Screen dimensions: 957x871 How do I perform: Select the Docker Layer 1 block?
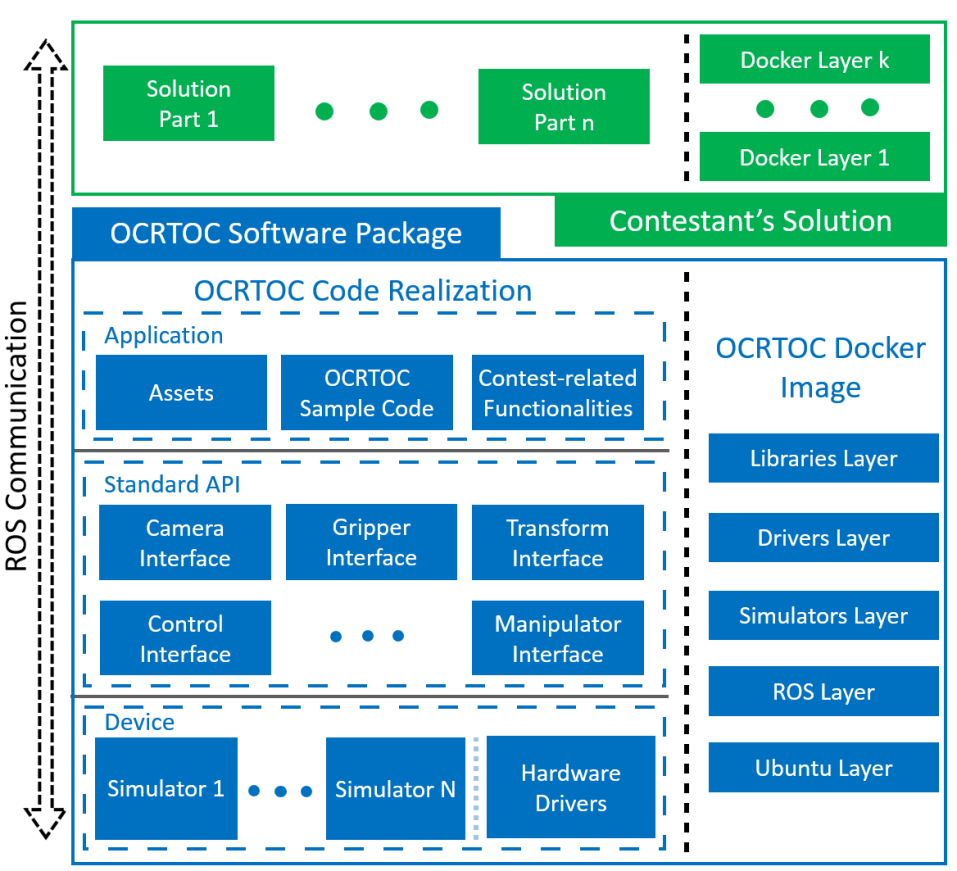pyautogui.click(x=814, y=156)
